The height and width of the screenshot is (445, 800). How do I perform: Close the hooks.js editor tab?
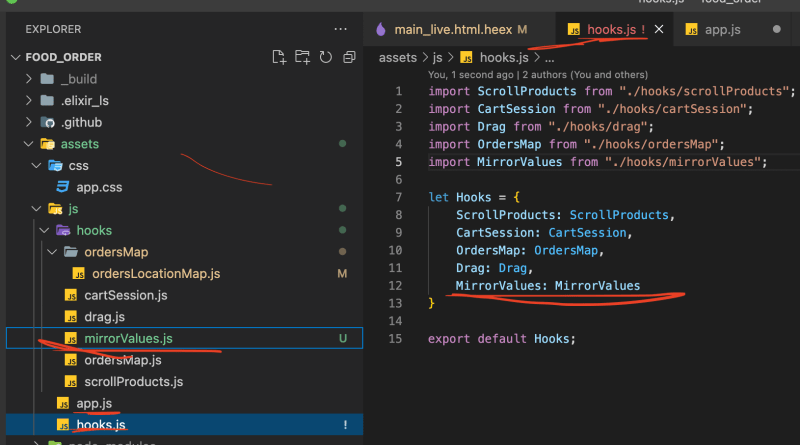tap(659, 30)
